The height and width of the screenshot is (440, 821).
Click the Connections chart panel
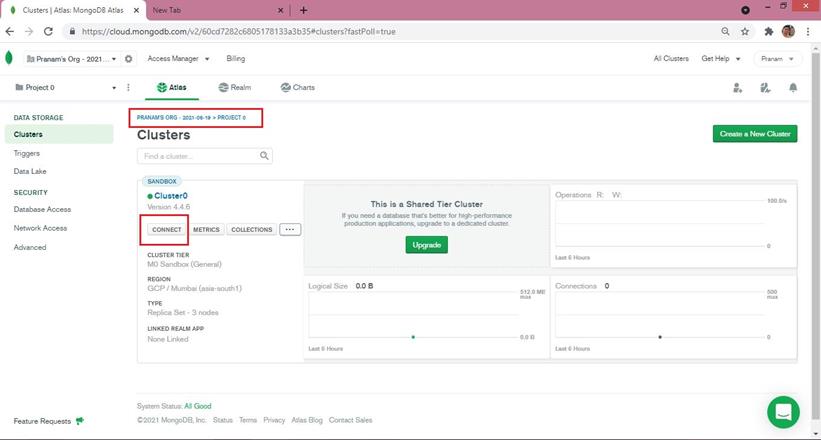tap(674, 317)
